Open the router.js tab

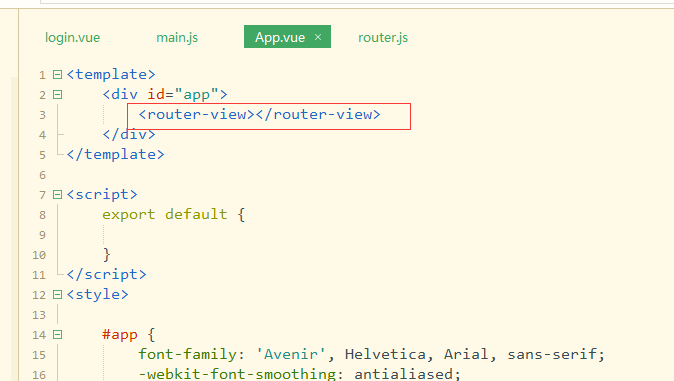[383, 37]
